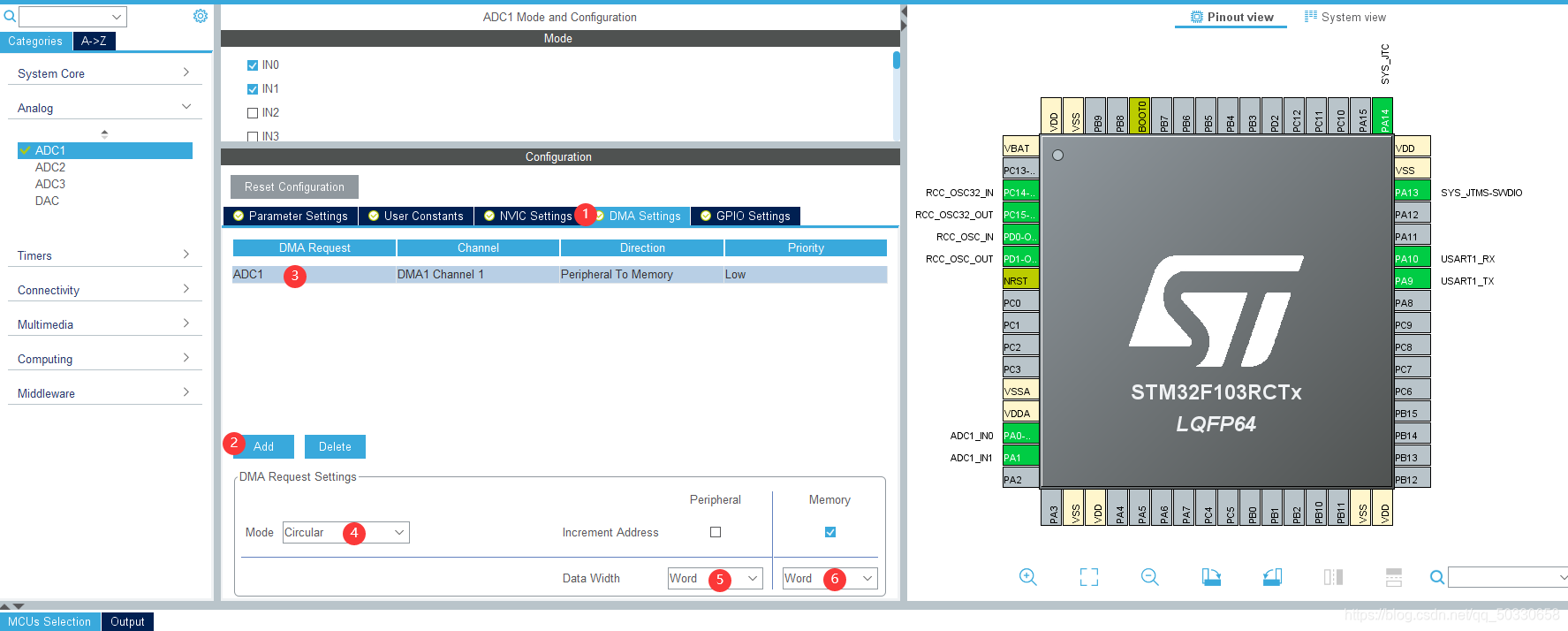1568x631 pixels.
Task: Expand the Connectivity category
Action: [x=104, y=290]
